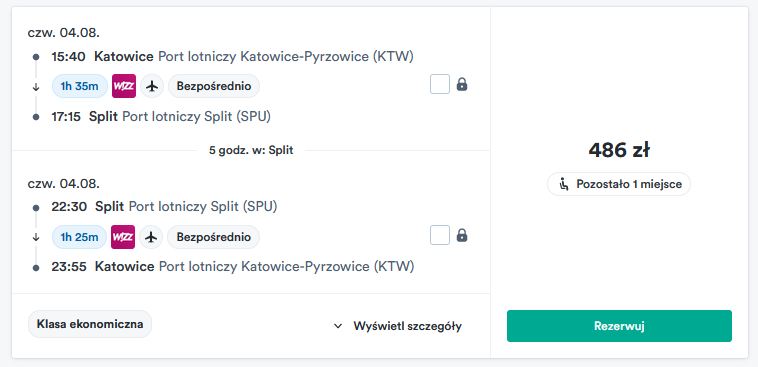The height and width of the screenshot is (367, 758).
Task: Click the Pozostało 1 miejsce badge
Action: click(619, 184)
